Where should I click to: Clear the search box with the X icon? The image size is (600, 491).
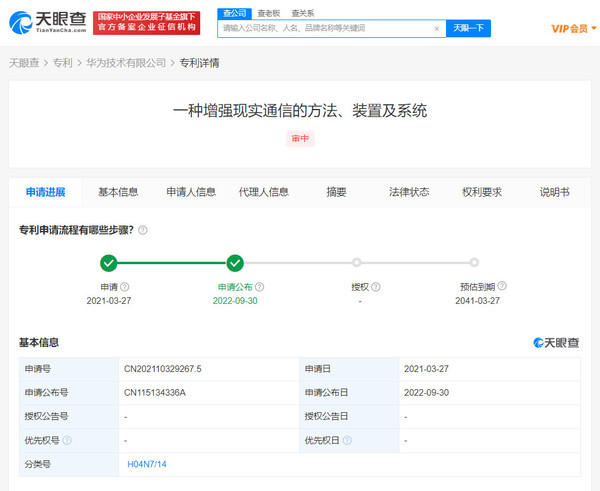pyautogui.click(x=436, y=29)
